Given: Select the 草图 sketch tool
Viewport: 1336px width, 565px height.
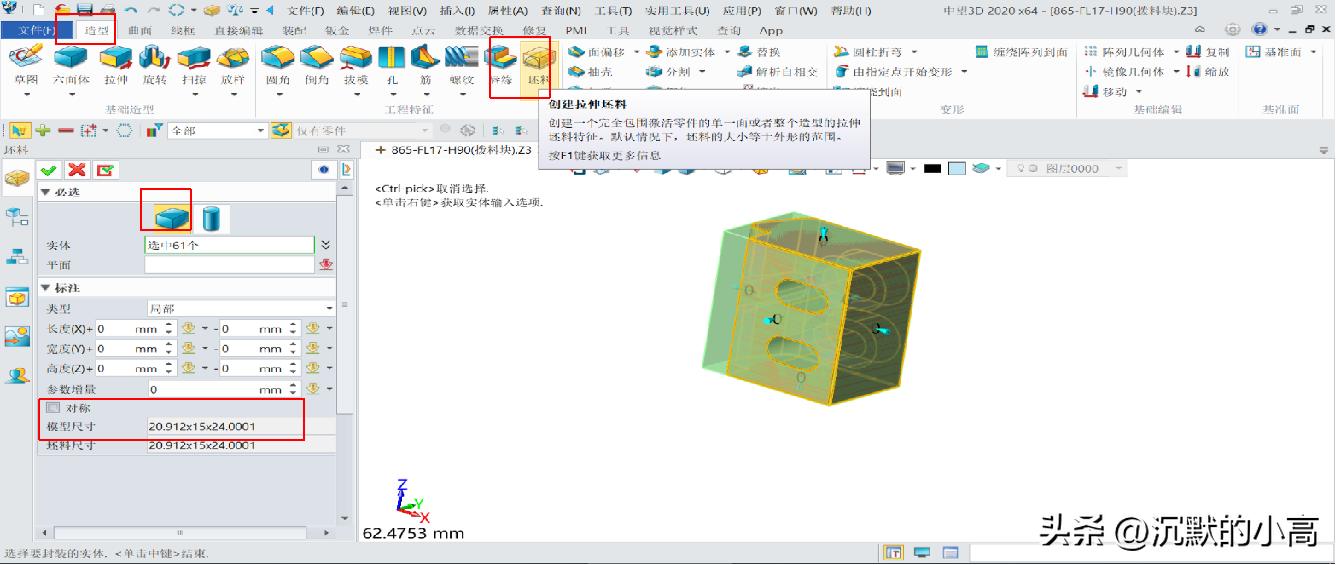Looking at the screenshot, I should point(25,64).
